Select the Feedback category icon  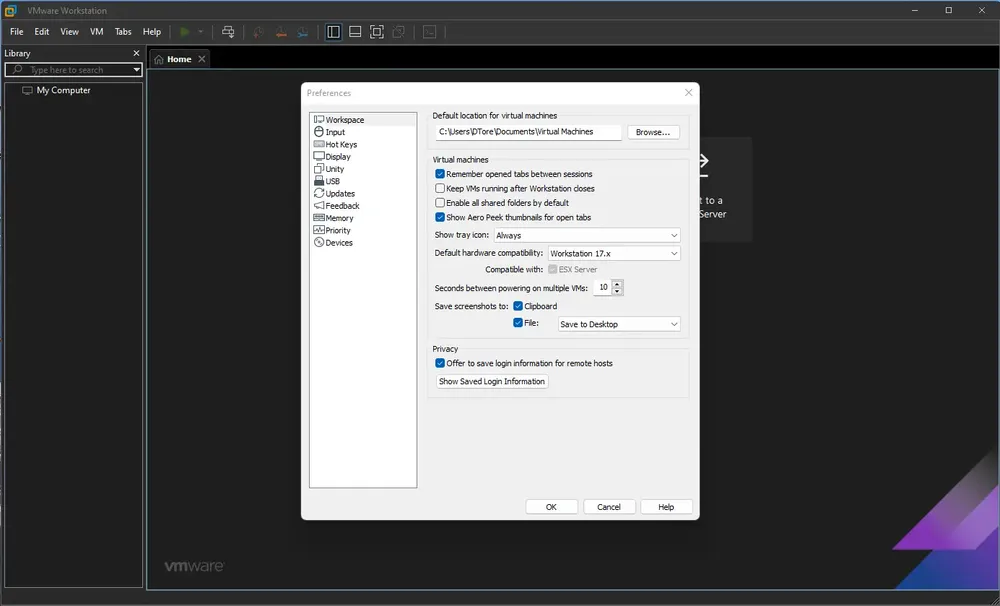(x=319, y=205)
